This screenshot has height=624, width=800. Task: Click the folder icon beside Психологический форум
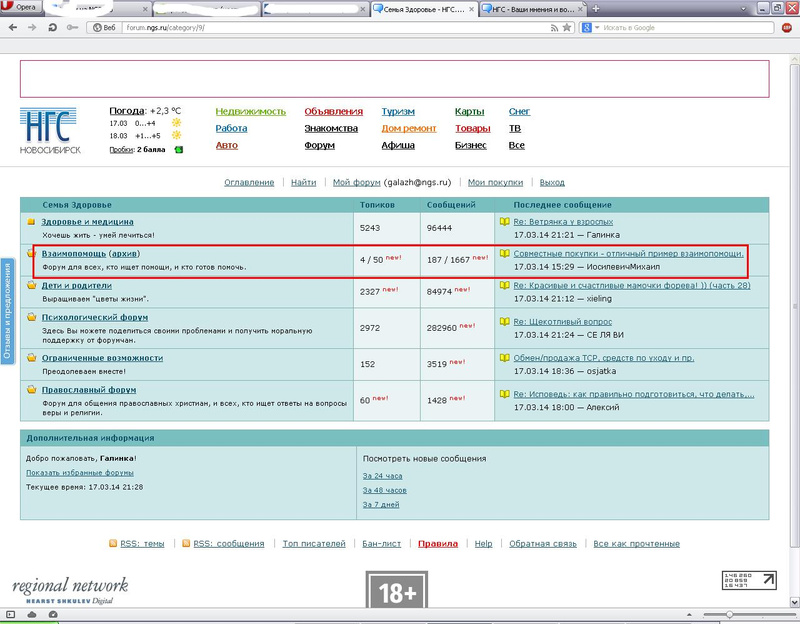point(31,317)
